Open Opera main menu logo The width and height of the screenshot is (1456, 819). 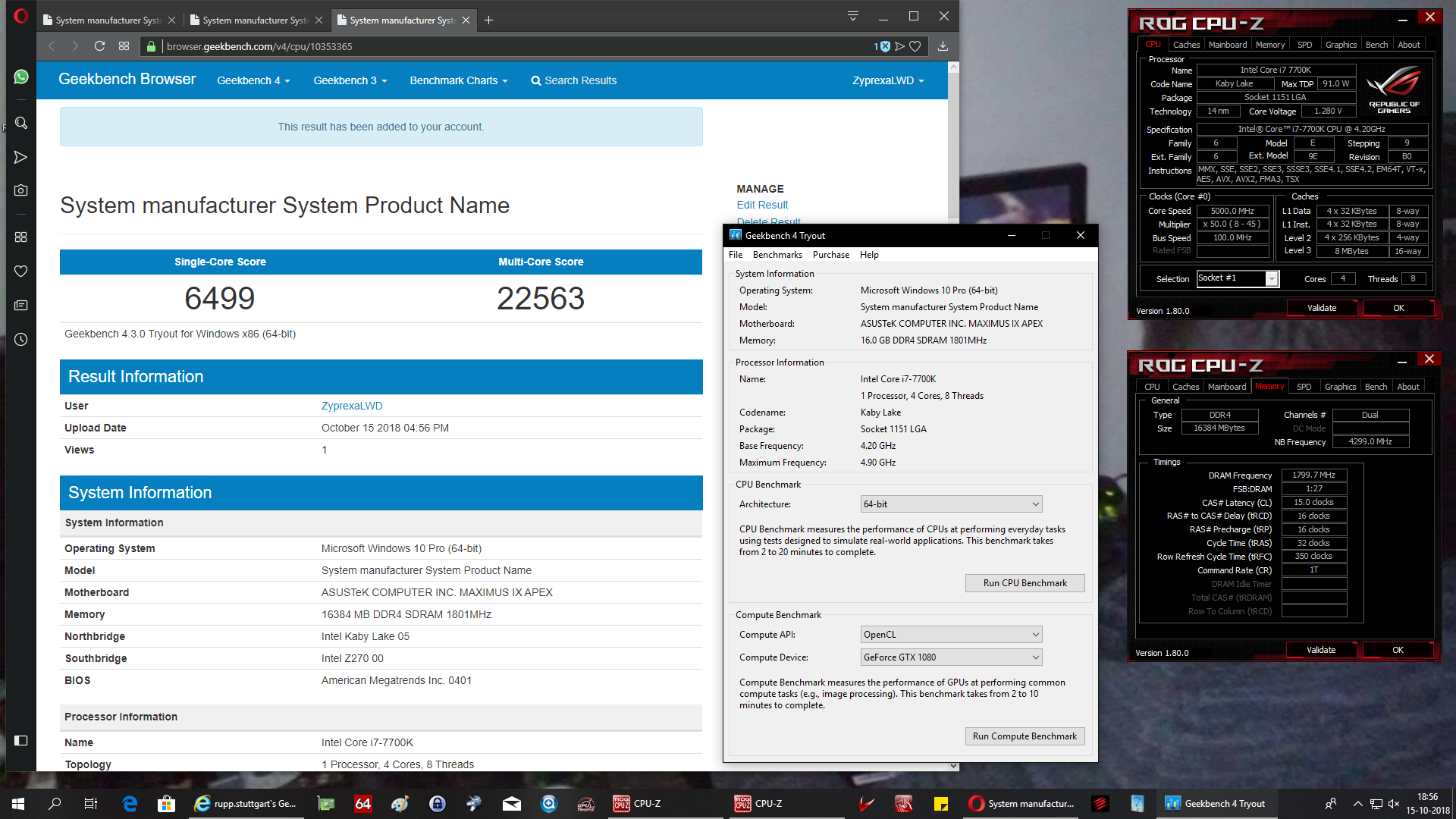(x=21, y=16)
